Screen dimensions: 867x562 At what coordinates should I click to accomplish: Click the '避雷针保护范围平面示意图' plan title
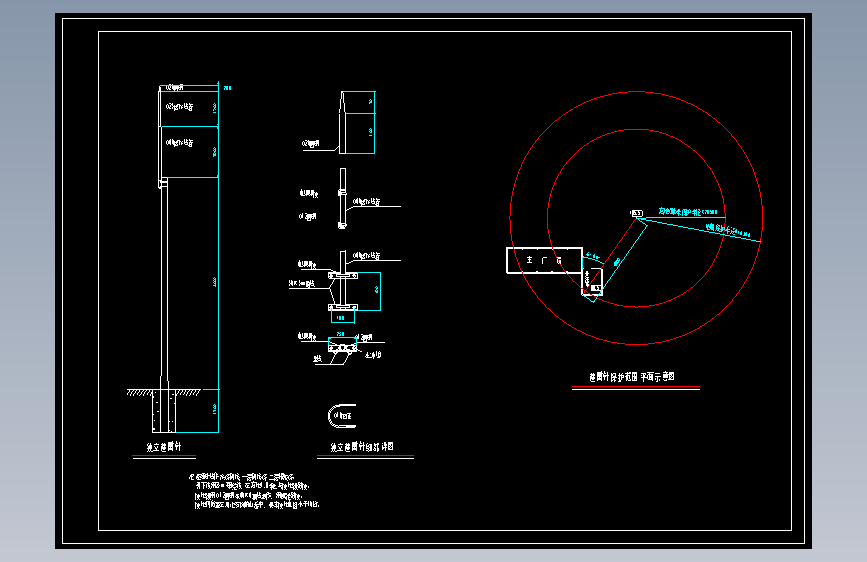pyautogui.click(x=632, y=377)
